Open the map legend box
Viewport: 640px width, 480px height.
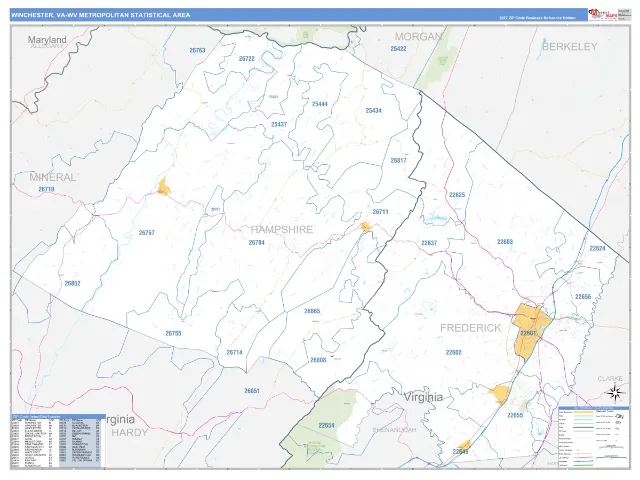pyautogui.click(x=593, y=436)
